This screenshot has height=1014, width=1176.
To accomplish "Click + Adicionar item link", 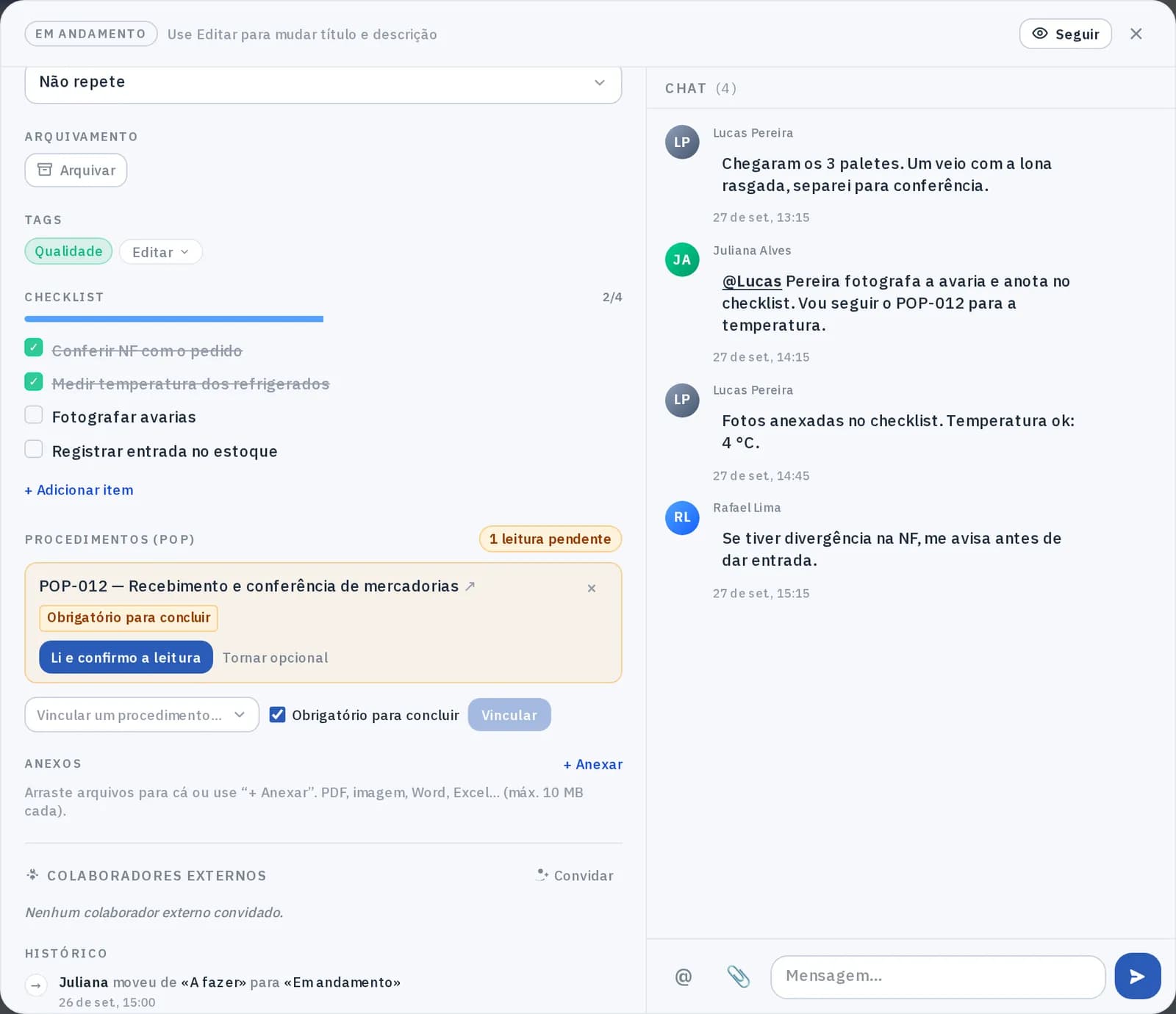I will 79,490.
